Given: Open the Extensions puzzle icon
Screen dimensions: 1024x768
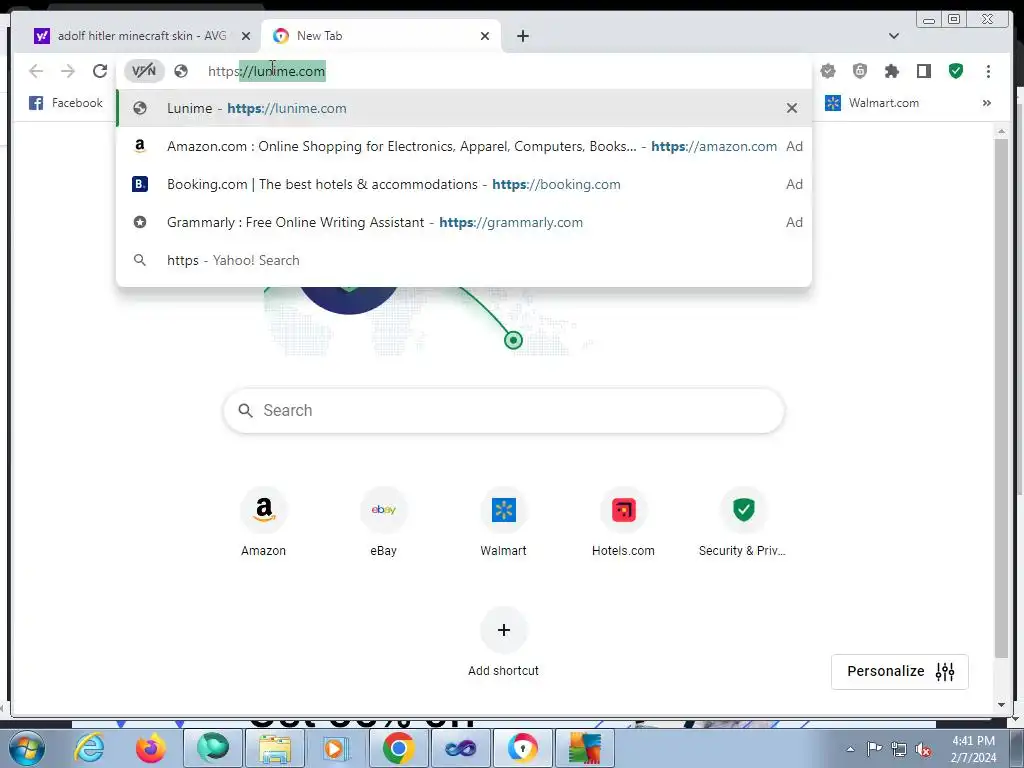Looking at the screenshot, I should coord(891,71).
